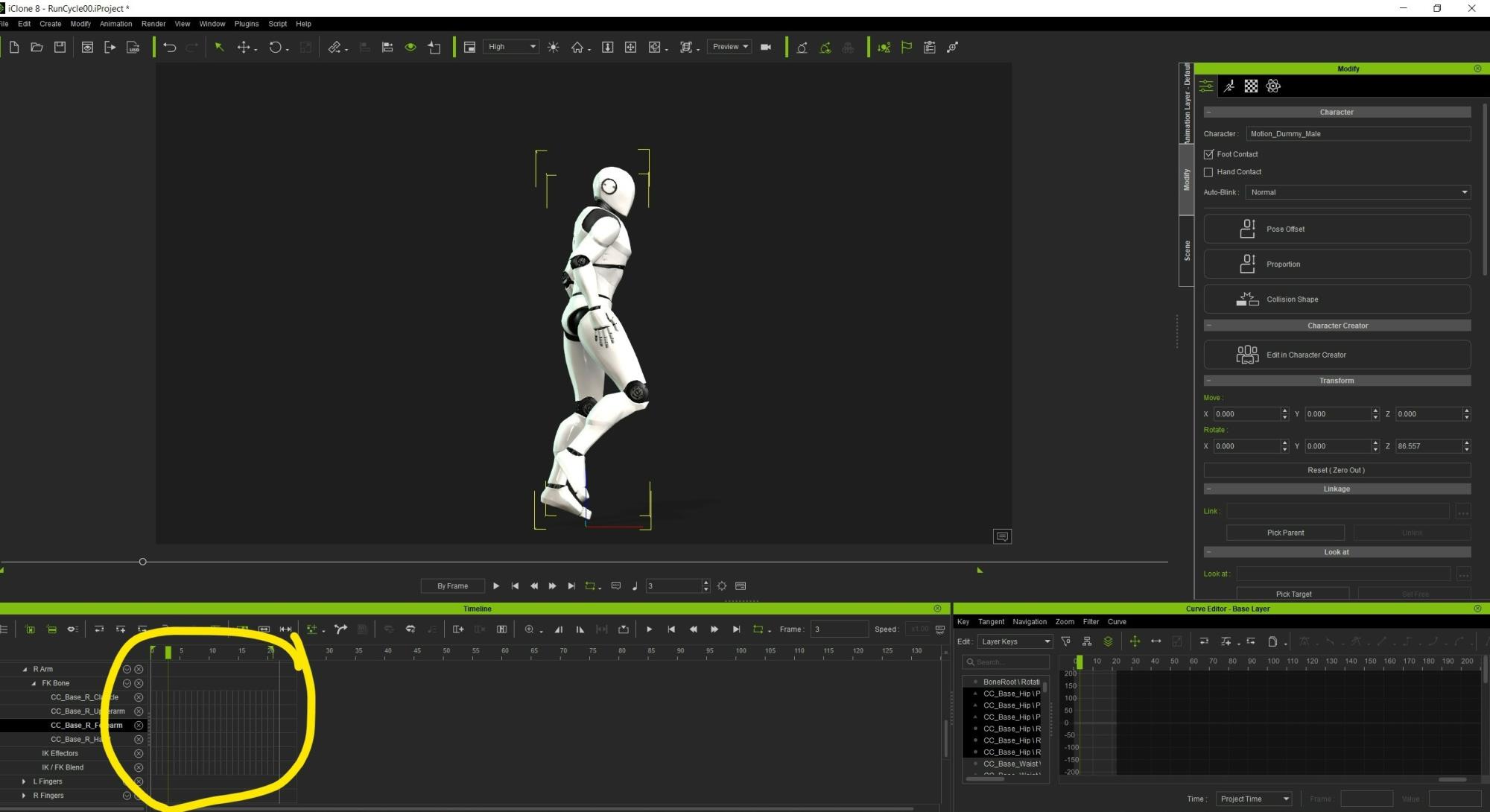Open the High quality dropdown
1490x812 pixels.
(x=511, y=47)
